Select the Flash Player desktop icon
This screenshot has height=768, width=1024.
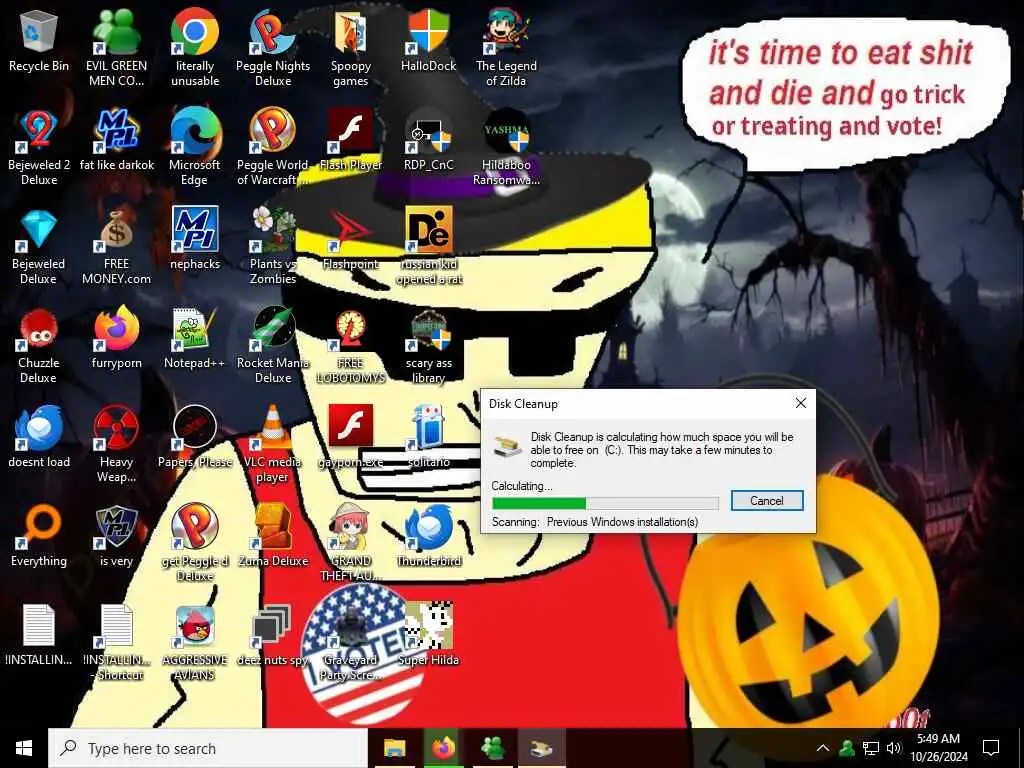point(351,131)
